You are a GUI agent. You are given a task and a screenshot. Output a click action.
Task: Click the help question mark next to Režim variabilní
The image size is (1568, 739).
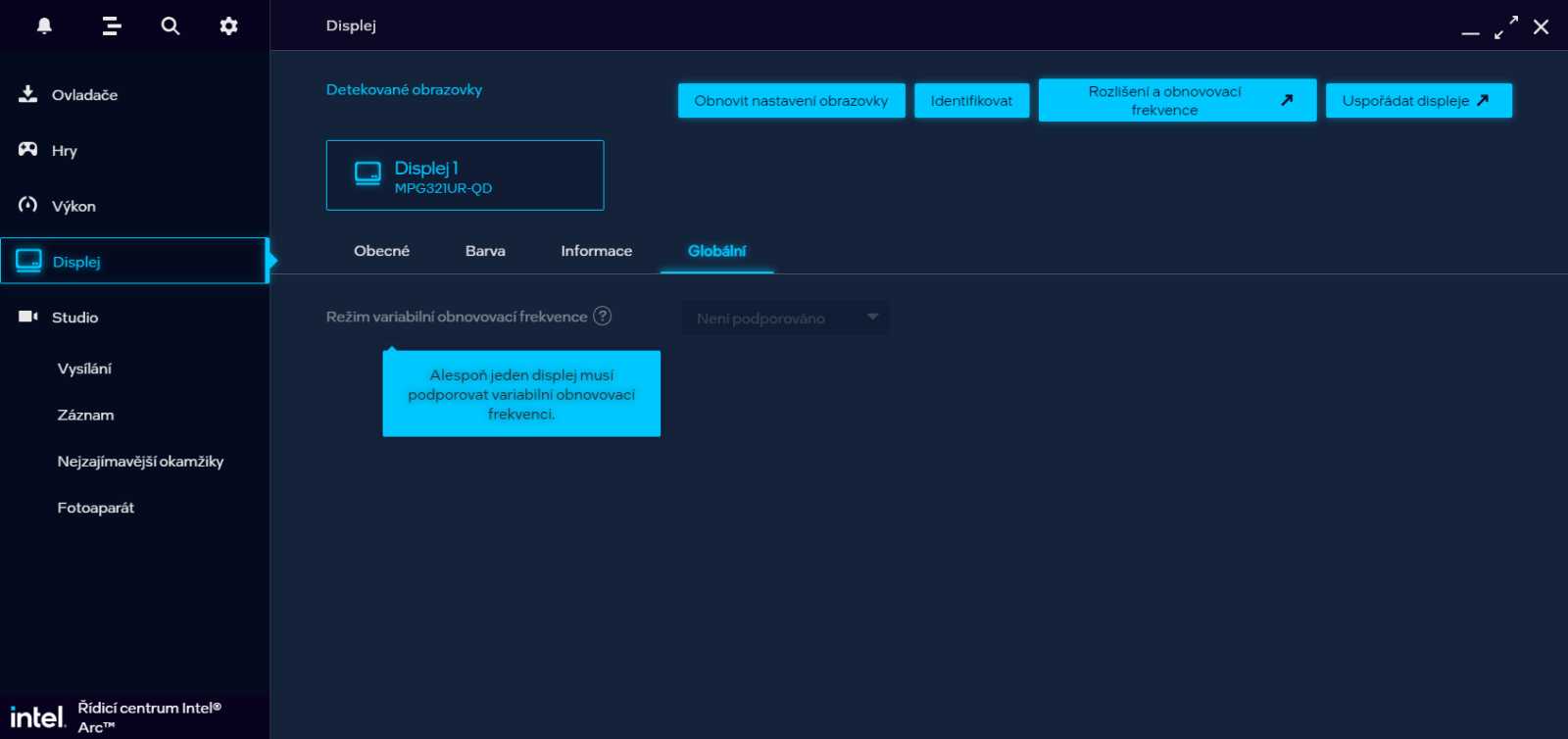click(x=603, y=316)
